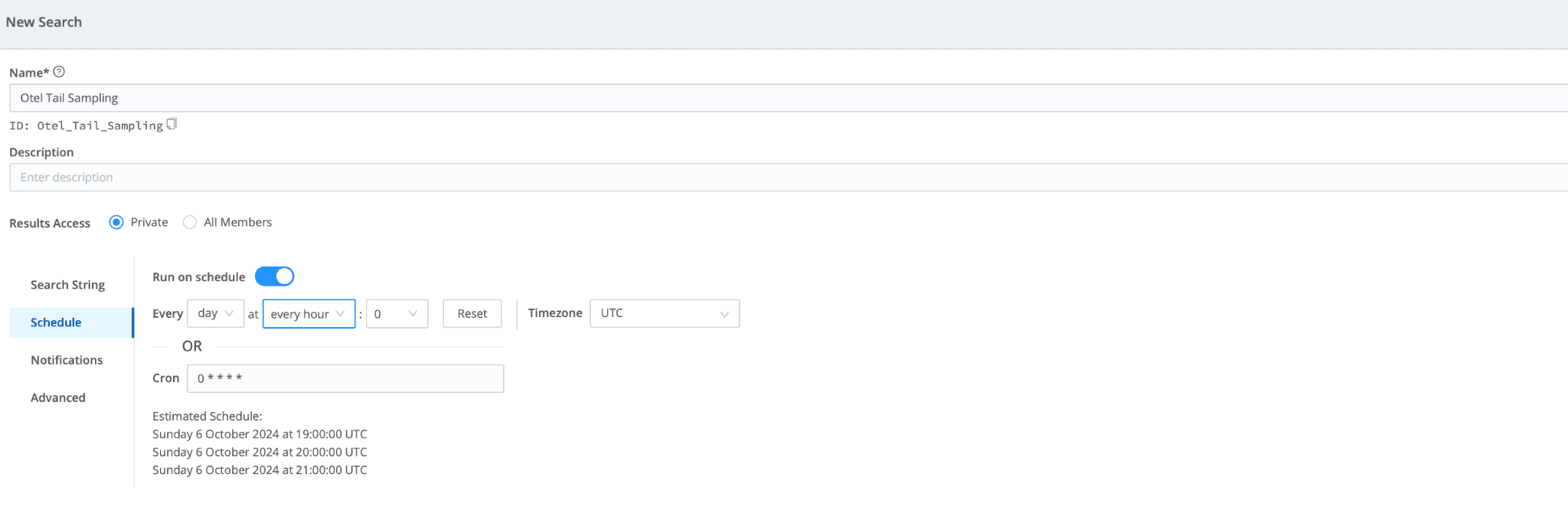Open the minute dropdown showing 0
This screenshot has width=1568, height=527.
click(x=397, y=314)
